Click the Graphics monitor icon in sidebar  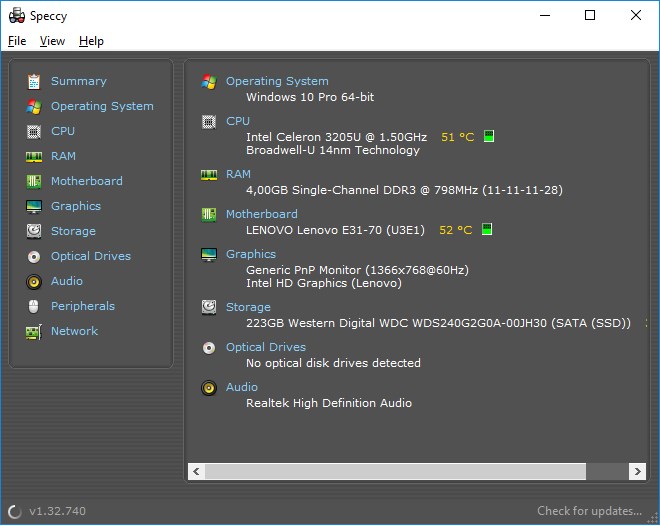coord(34,207)
